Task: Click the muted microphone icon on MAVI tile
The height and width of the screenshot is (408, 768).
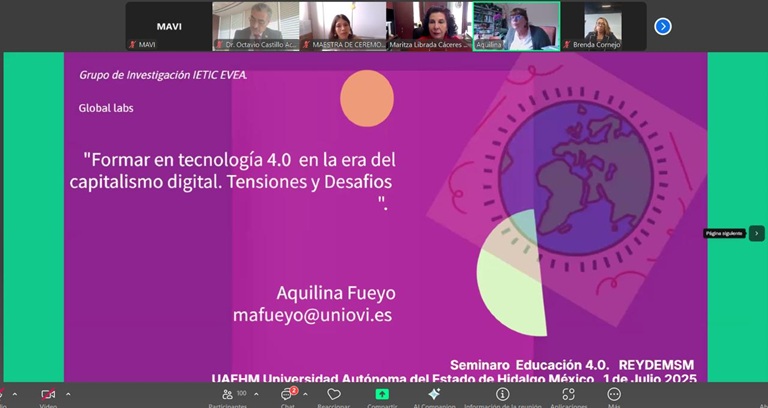Action: (x=132, y=45)
